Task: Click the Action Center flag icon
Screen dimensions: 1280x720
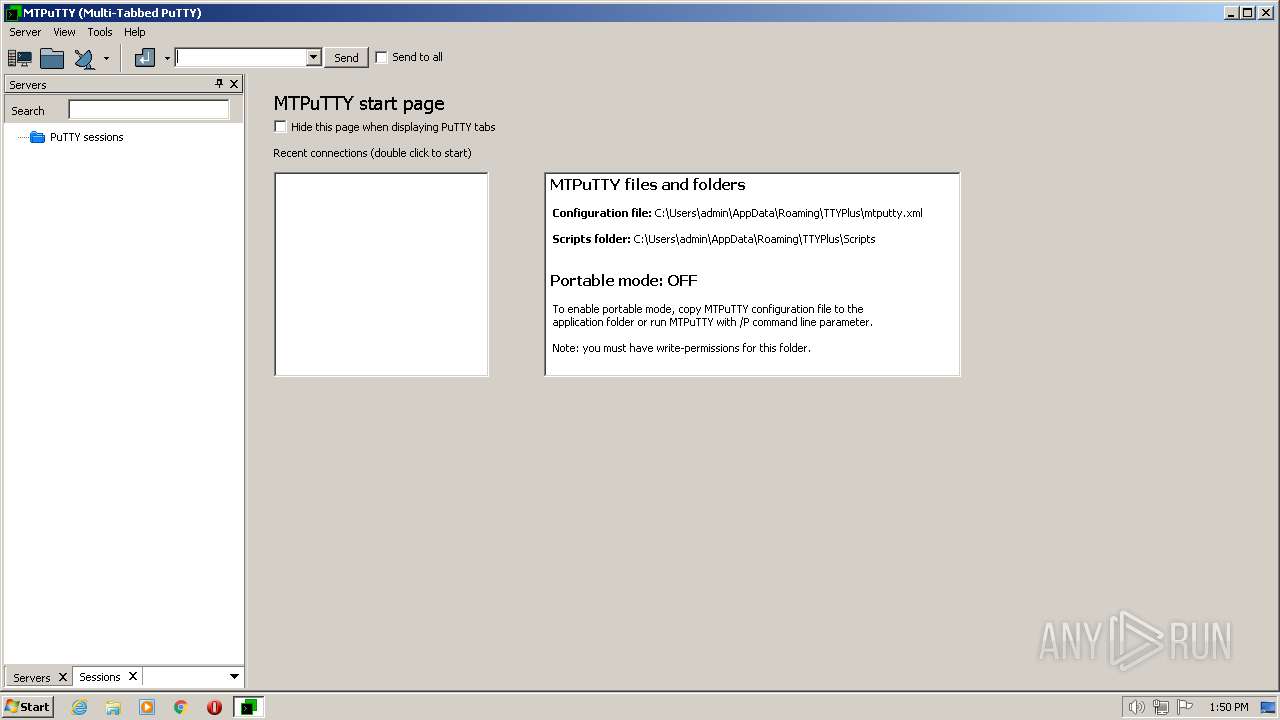Action: 1185,707
